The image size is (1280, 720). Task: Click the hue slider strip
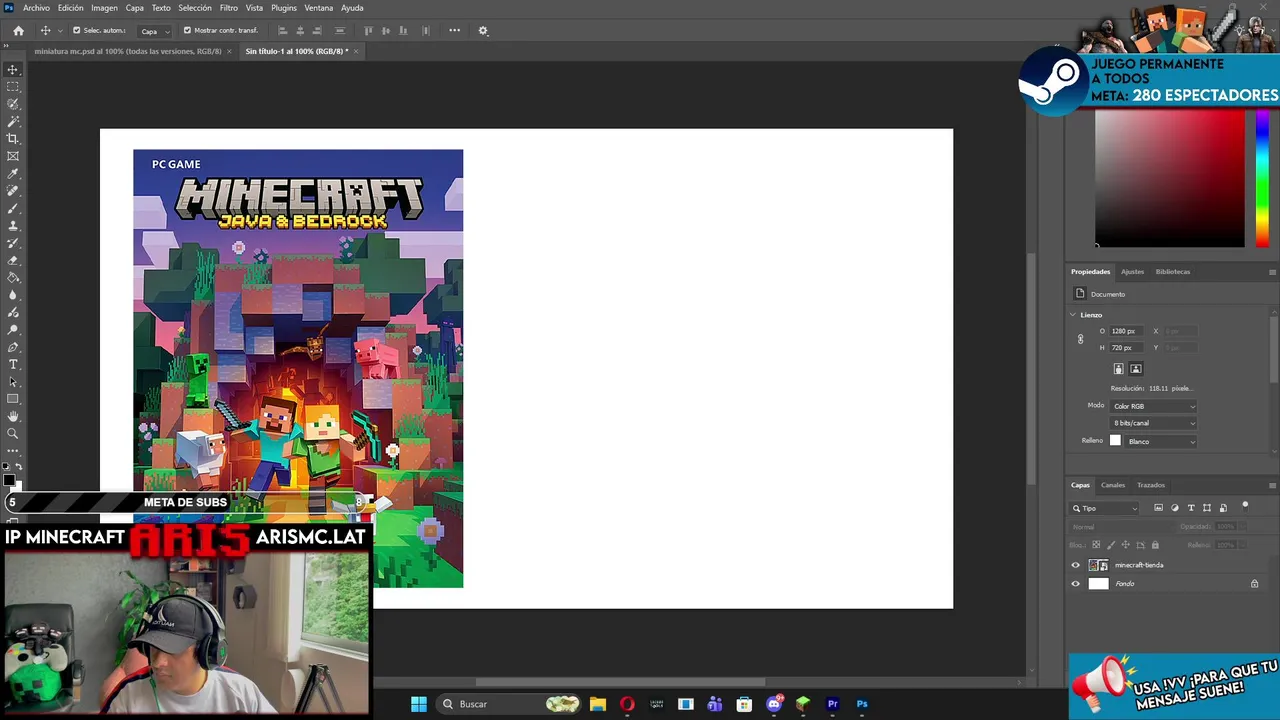point(1262,178)
